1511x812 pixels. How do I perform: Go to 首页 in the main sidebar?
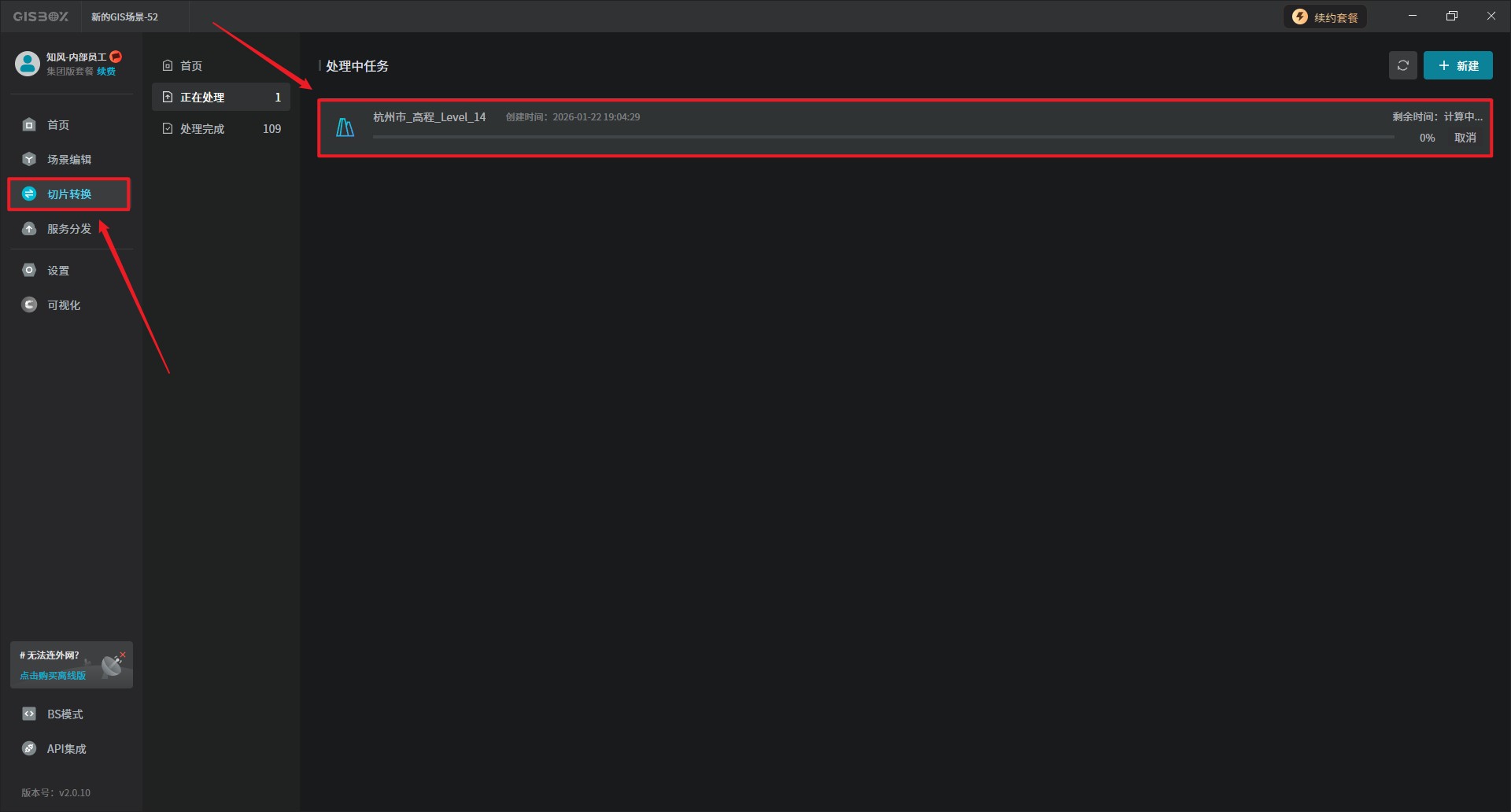click(x=57, y=125)
